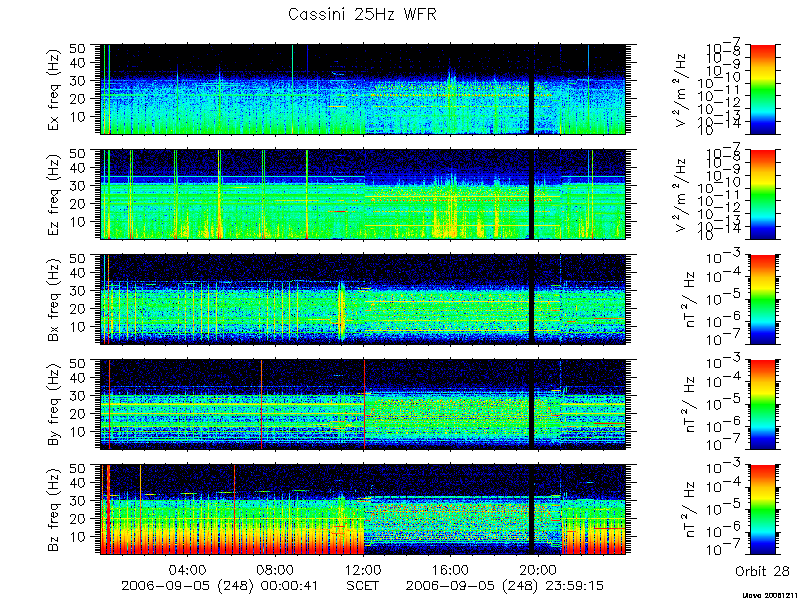Click the 20:00 time axis label
Viewport: 800px width, 600px height.
(538, 570)
